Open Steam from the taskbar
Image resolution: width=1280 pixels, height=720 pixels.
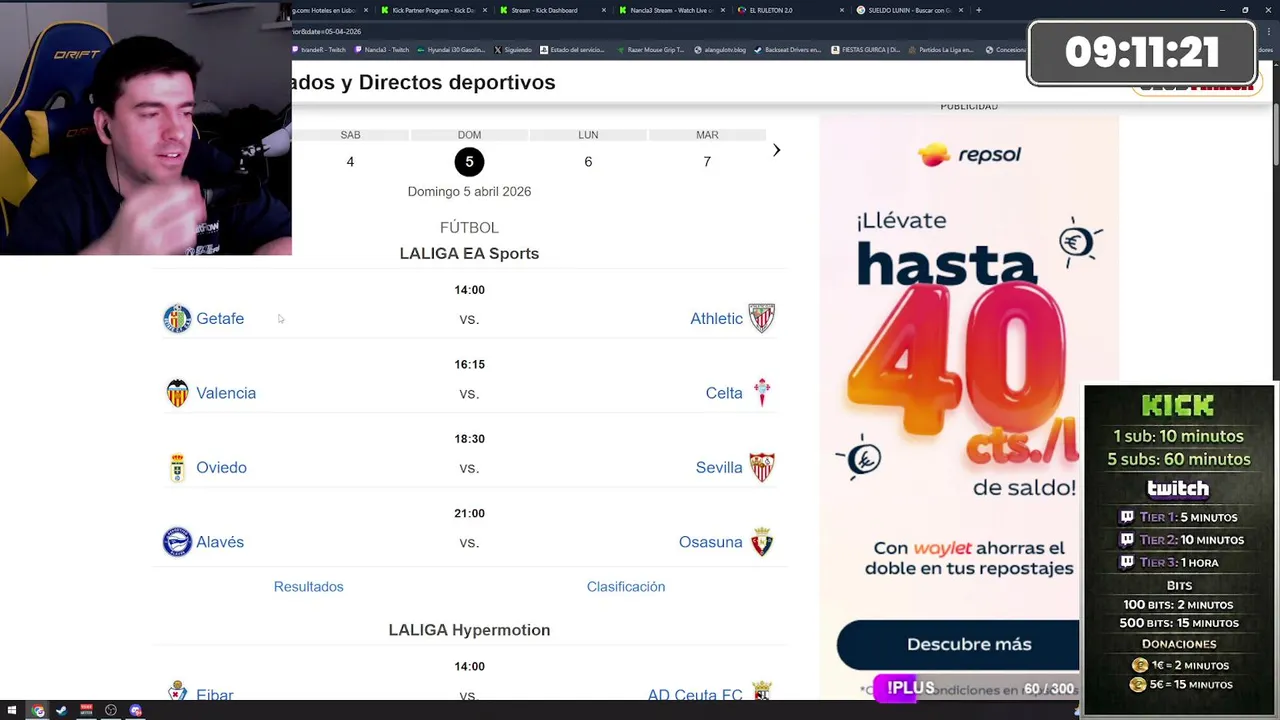pyautogui.click(x=61, y=711)
